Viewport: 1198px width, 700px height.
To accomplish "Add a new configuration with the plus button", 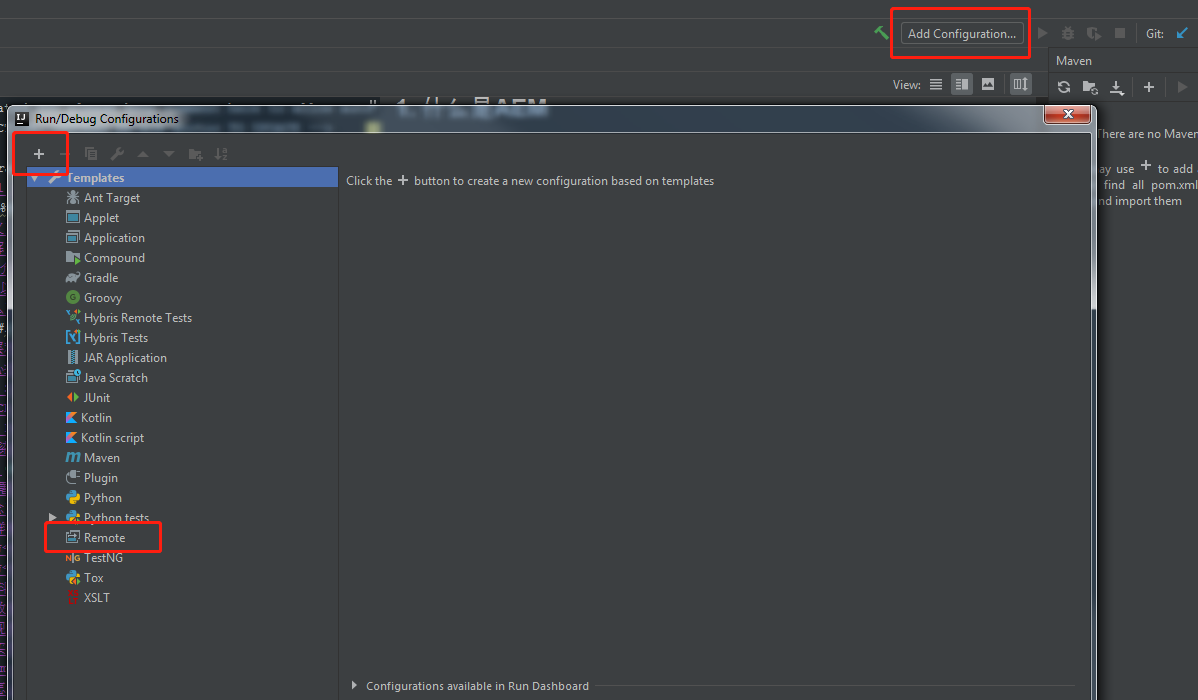I will click(x=39, y=154).
